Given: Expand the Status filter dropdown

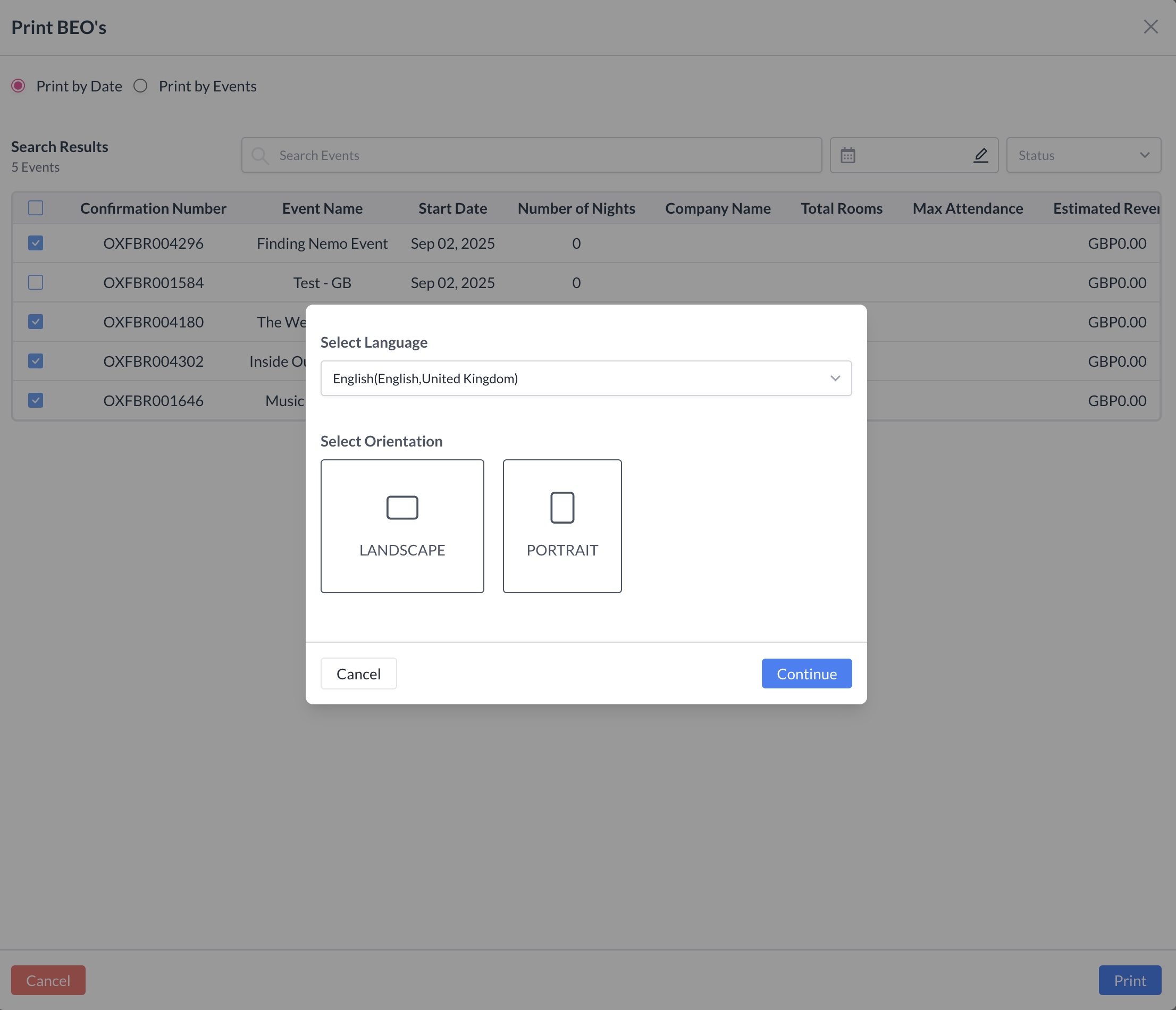Looking at the screenshot, I should 1083,155.
